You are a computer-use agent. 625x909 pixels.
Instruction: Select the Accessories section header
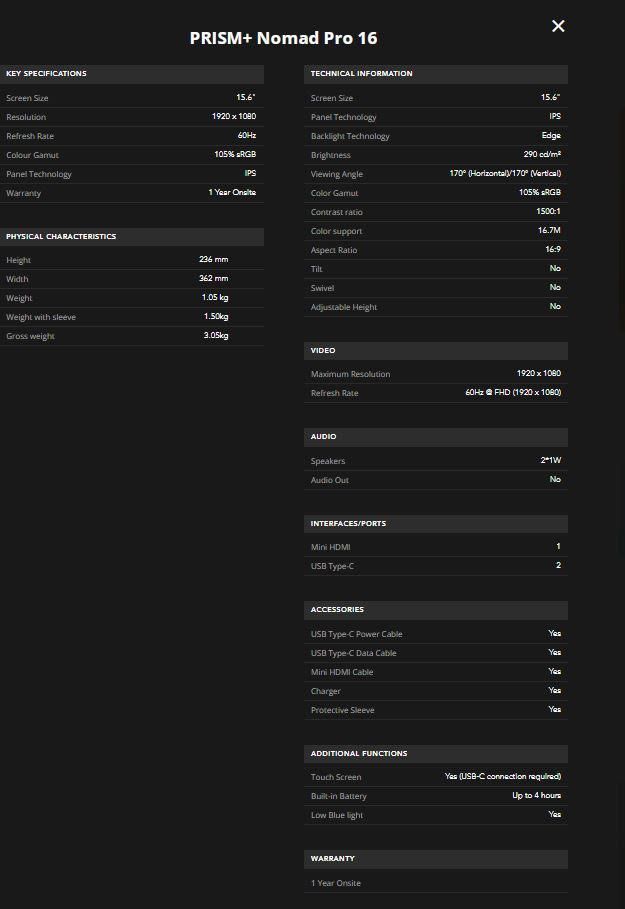[x=337, y=610]
